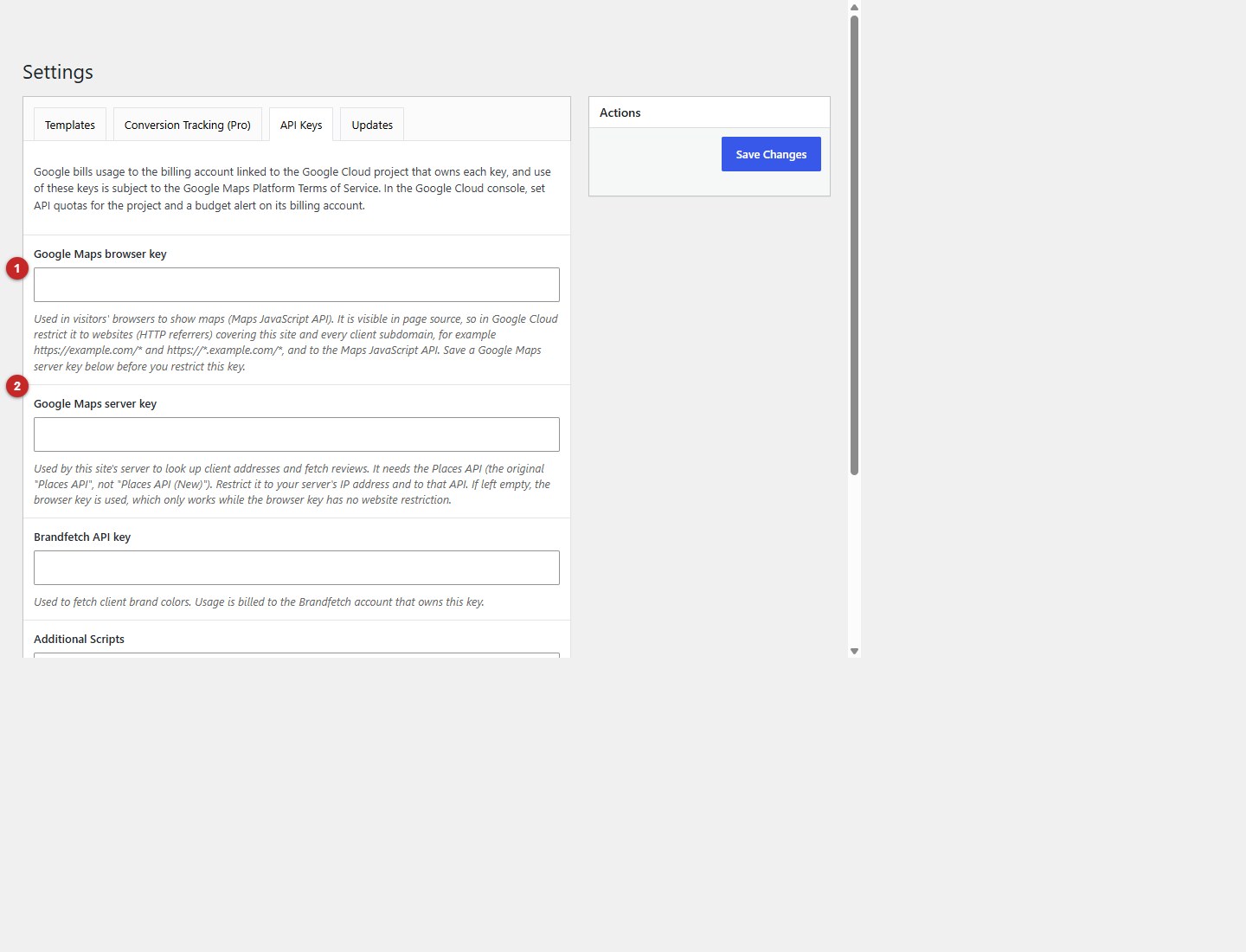Click the "Google Maps browser key" label
The width and height of the screenshot is (1246, 952).
pos(100,254)
